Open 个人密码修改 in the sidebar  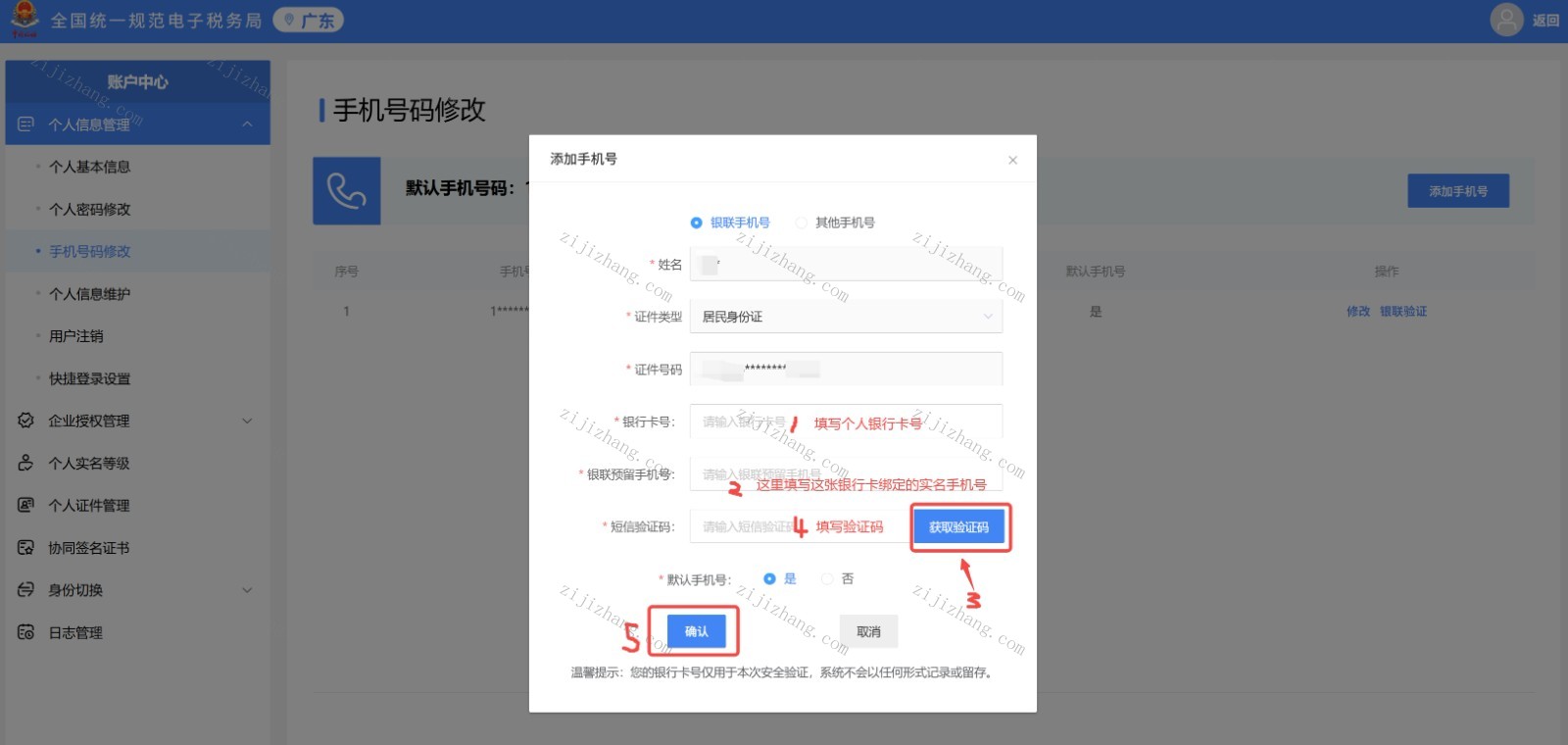pos(89,209)
